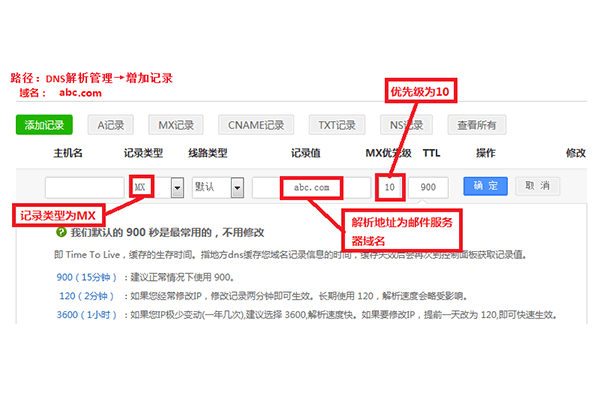Choose the 120（2分钟） TTL option
Viewport: 600px width, 400px height.
(x=82, y=295)
